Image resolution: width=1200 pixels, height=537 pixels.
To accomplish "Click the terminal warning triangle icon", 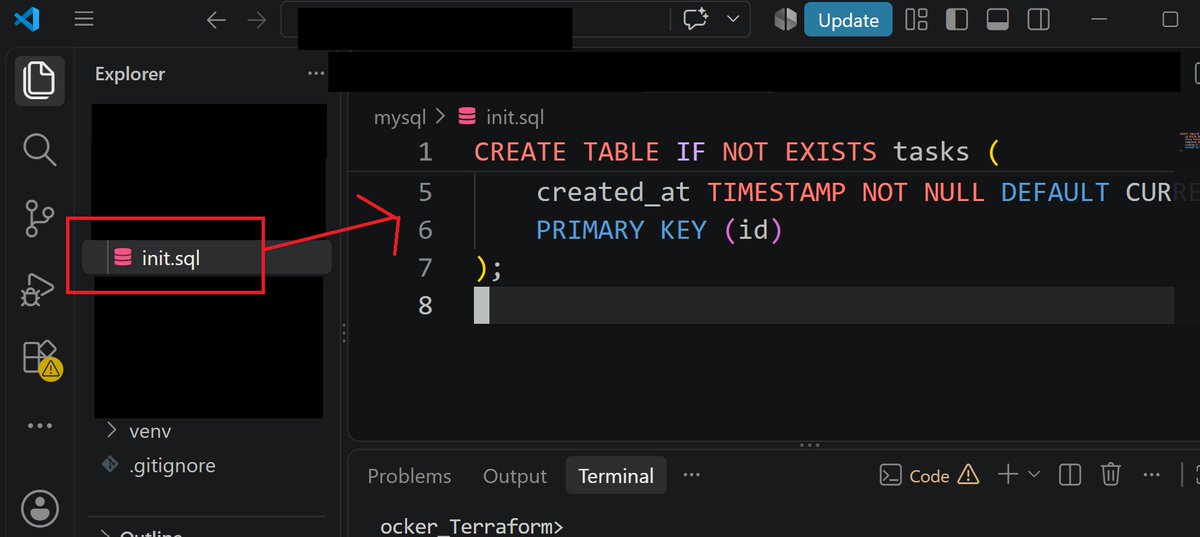I will pyautogui.click(x=968, y=475).
